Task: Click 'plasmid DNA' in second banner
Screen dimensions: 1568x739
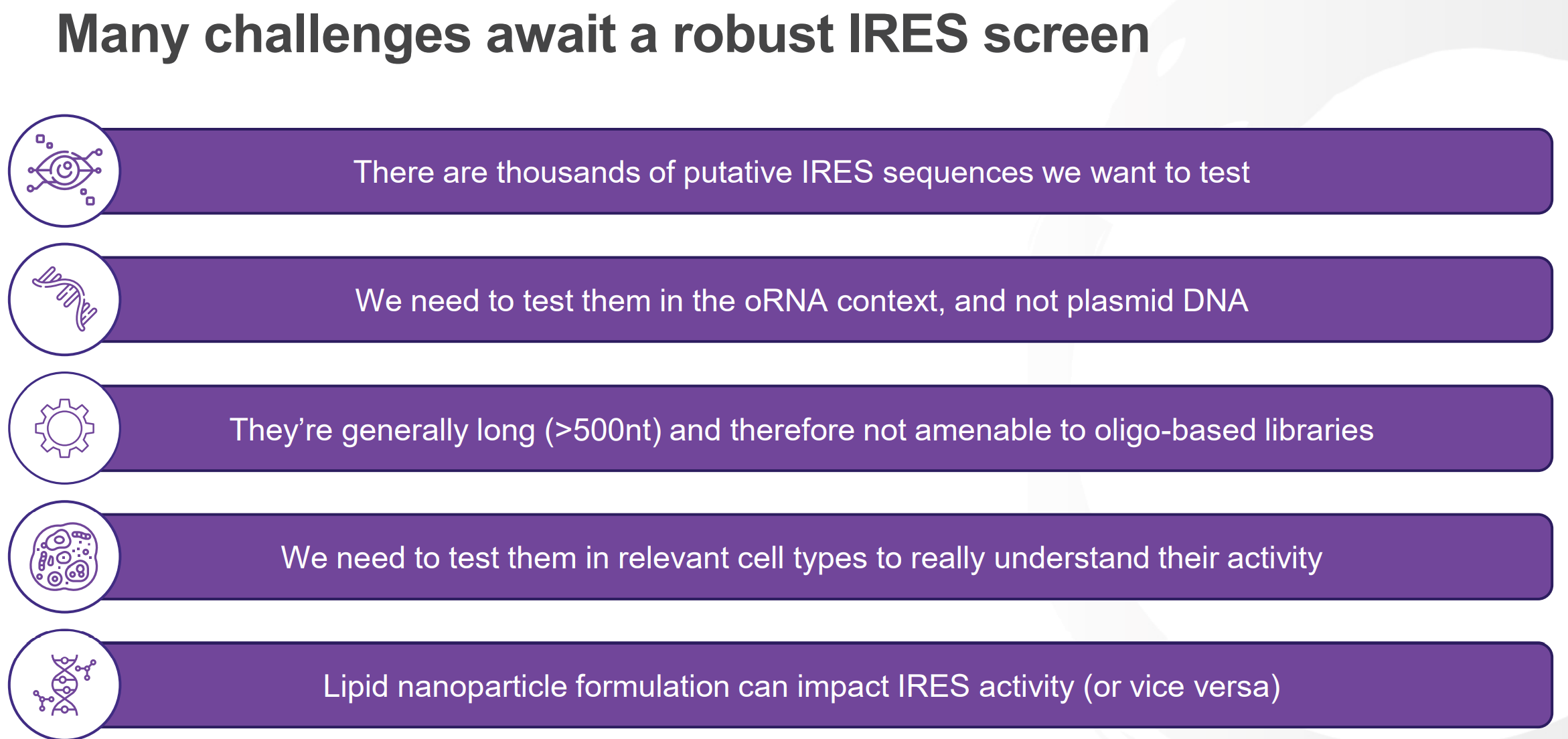Action: (1158, 301)
